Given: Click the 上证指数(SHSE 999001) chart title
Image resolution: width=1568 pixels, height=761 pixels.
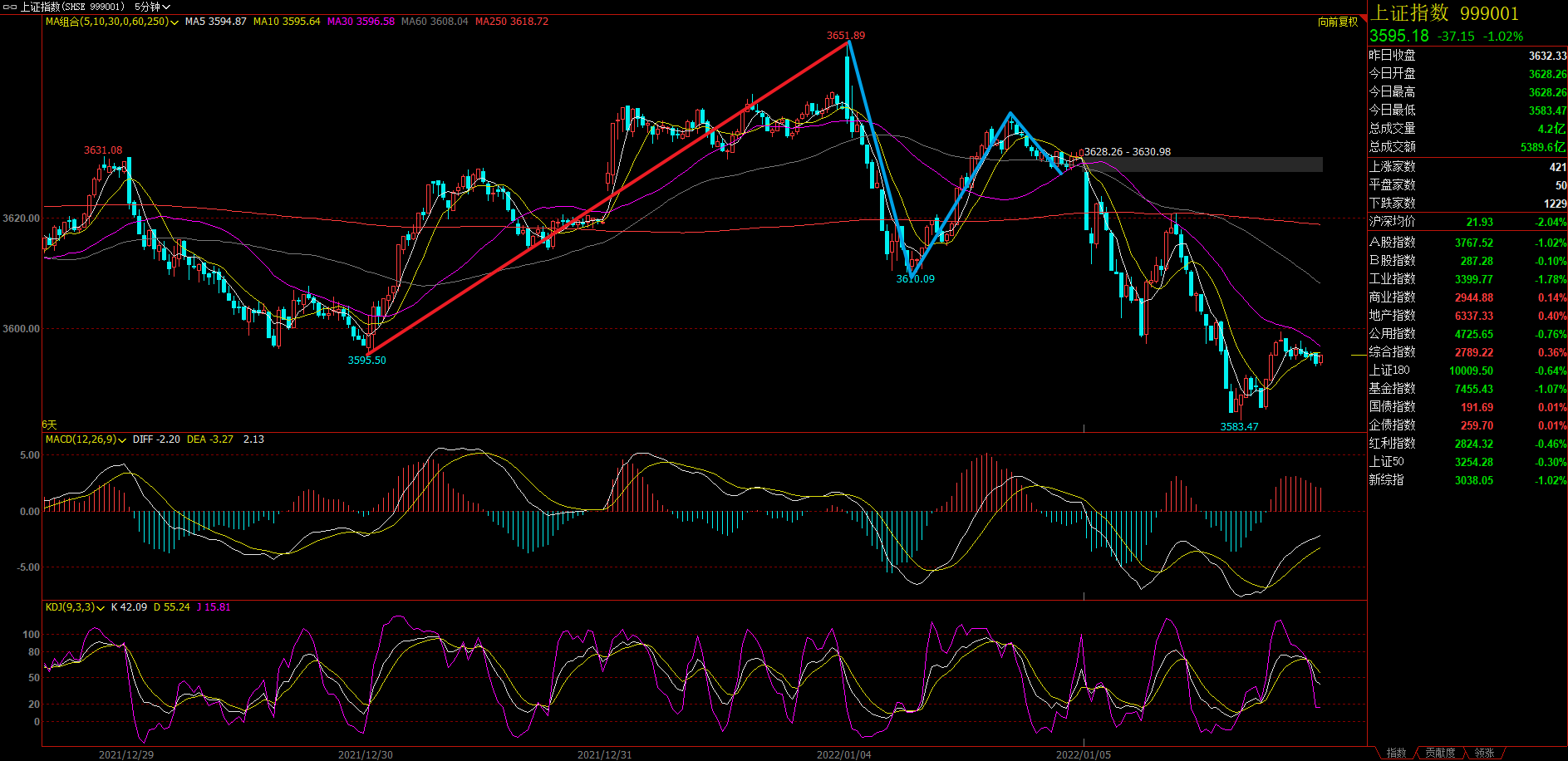Looking at the screenshot, I should (x=72, y=7).
